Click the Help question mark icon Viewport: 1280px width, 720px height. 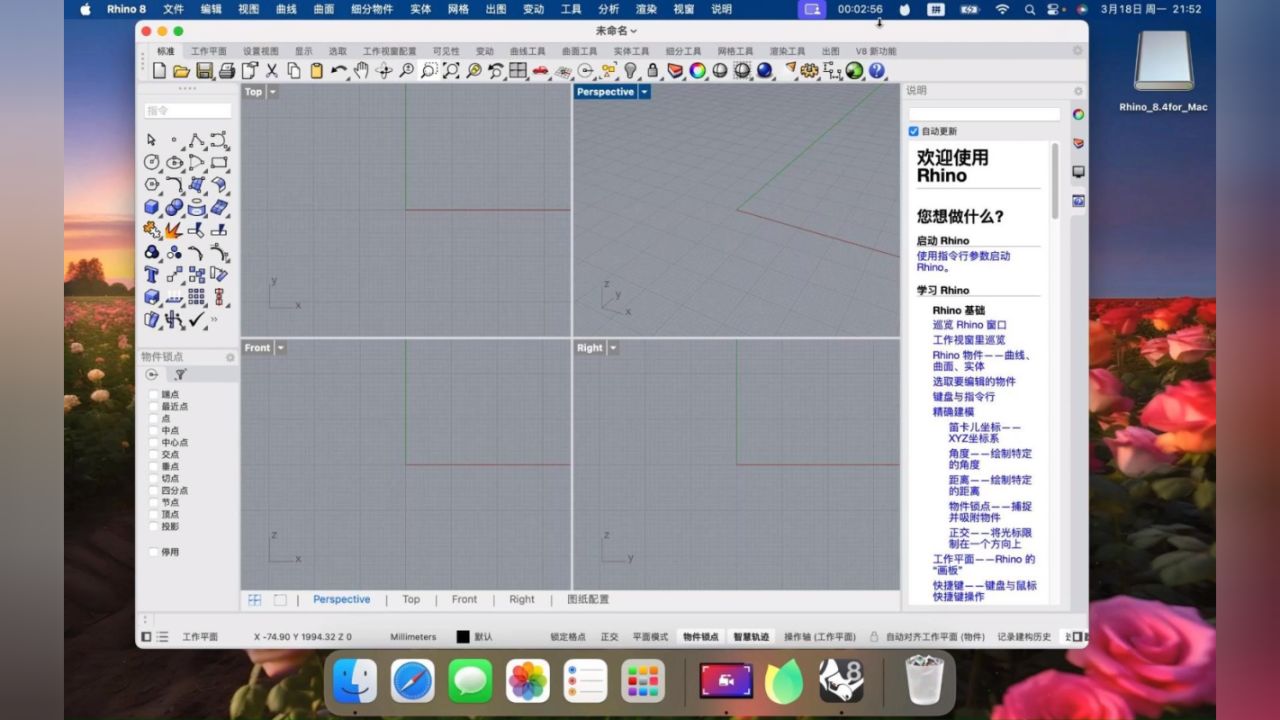click(877, 70)
